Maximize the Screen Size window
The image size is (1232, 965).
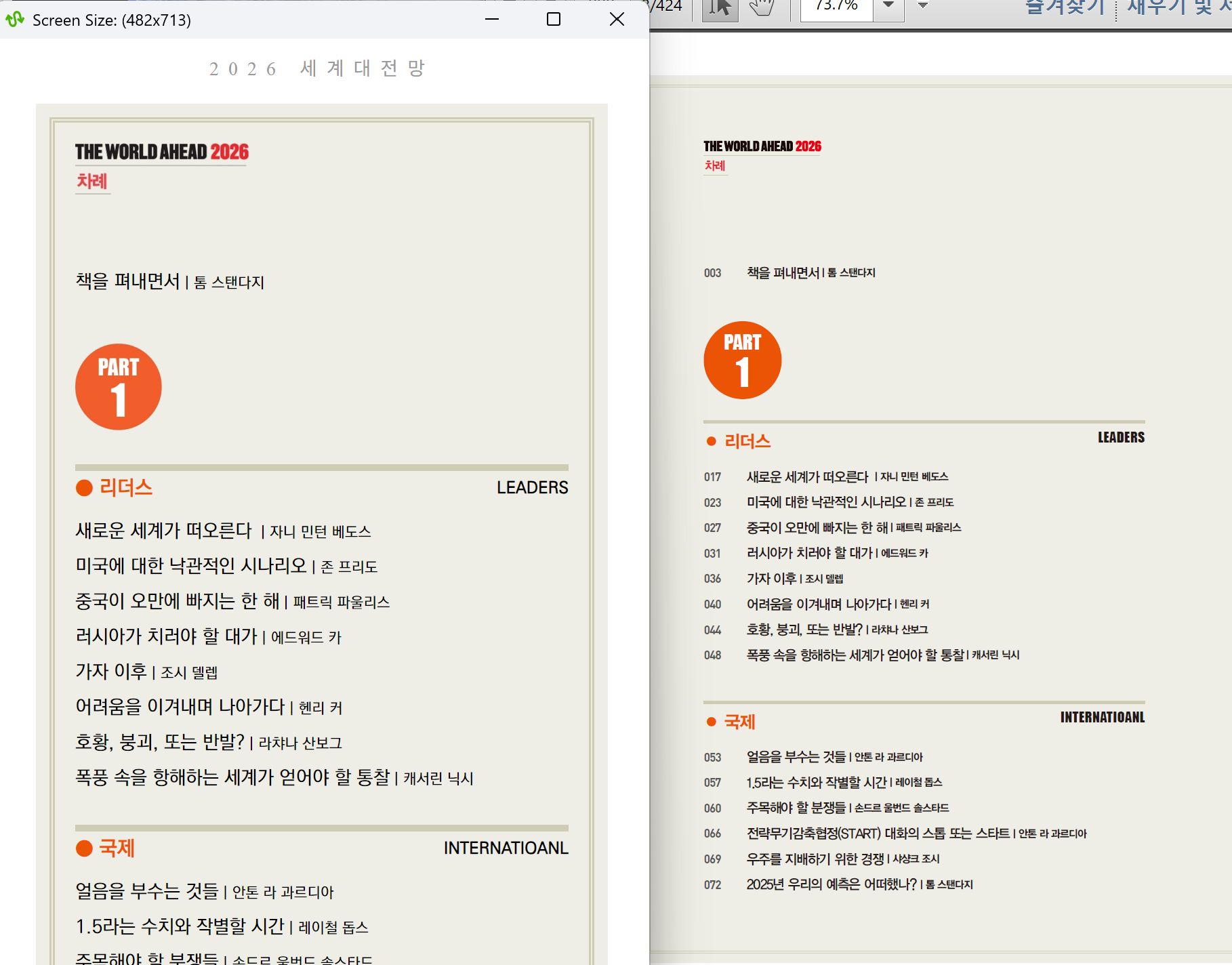554,19
